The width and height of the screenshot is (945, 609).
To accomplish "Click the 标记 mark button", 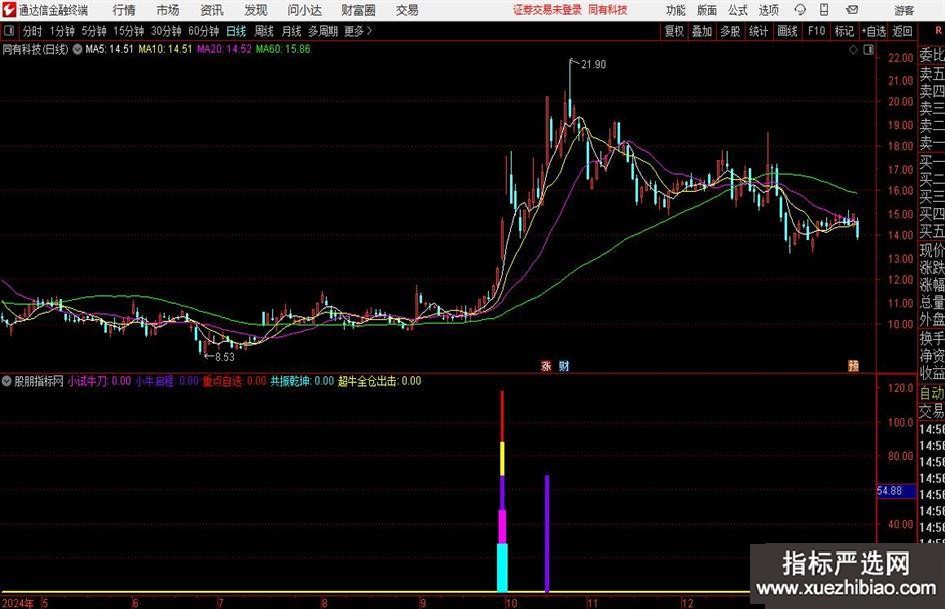I will pos(844,31).
